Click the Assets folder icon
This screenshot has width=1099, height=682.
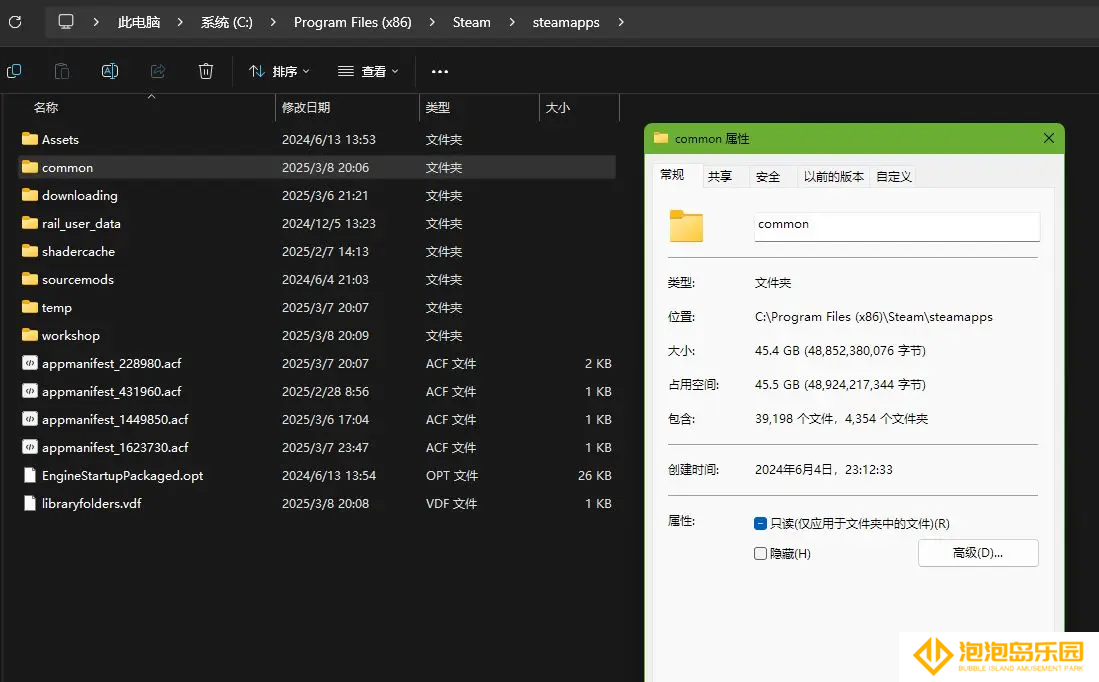coord(29,139)
